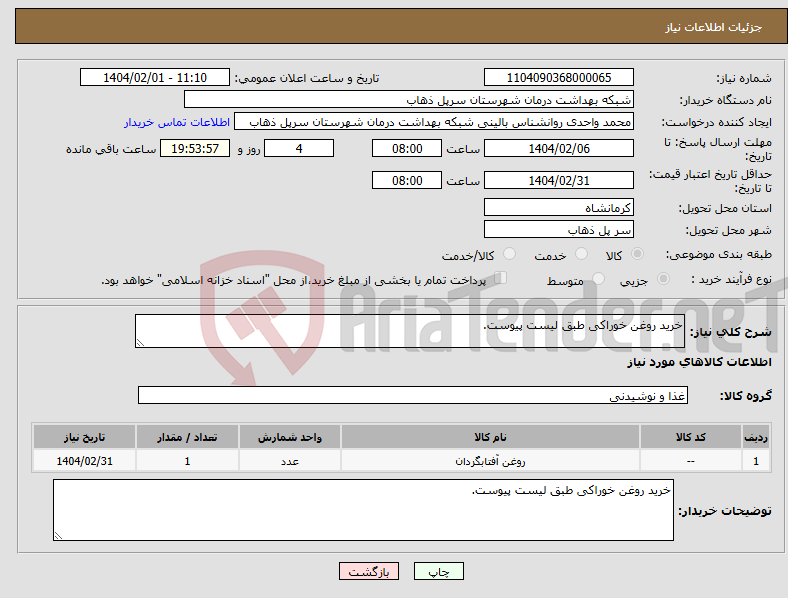Viewport: 788px width, 598px height.
Task: Select the کالا radio button
Action: [x=637, y=254]
